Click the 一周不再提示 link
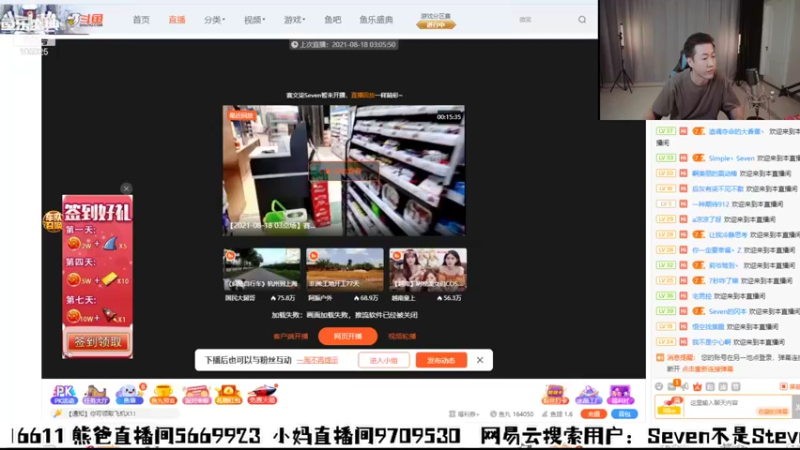The image size is (800, 450). click(317, 360)
